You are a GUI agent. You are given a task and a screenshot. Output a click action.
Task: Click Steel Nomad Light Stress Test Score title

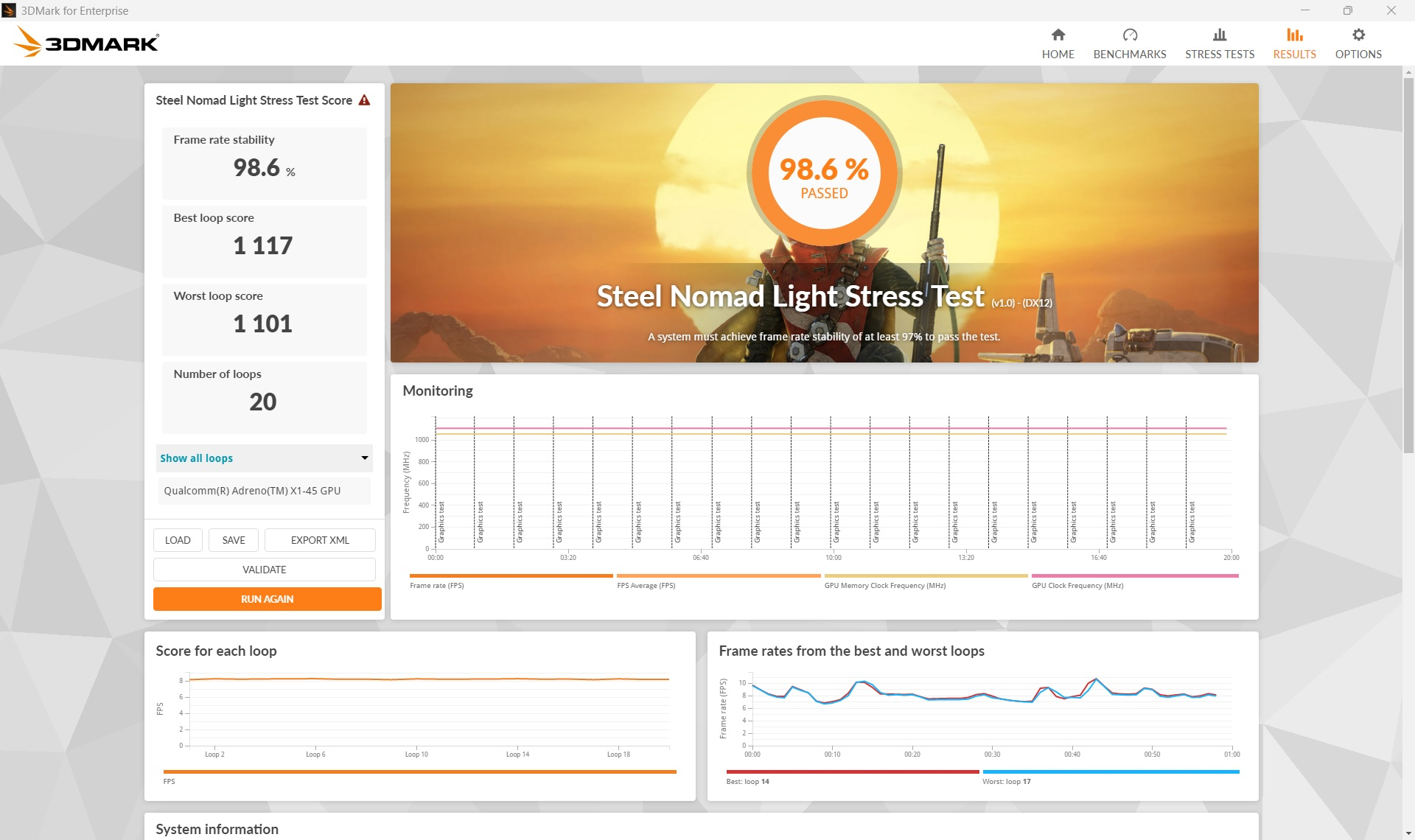click(x=254, y=100)
